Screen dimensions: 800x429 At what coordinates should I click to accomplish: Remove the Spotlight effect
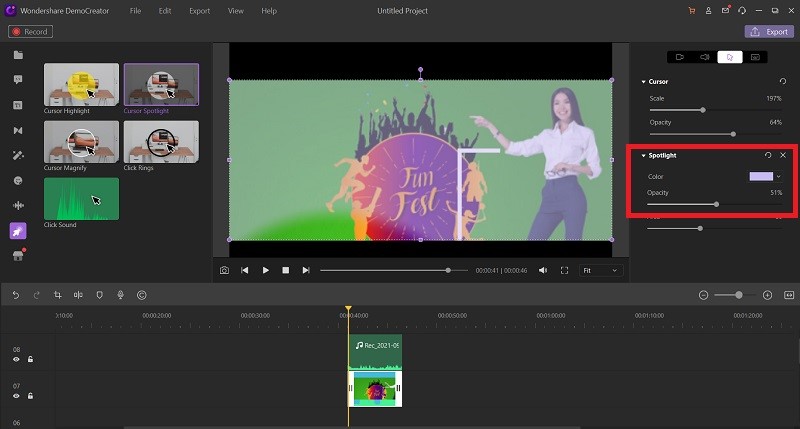tap(783, 155)
